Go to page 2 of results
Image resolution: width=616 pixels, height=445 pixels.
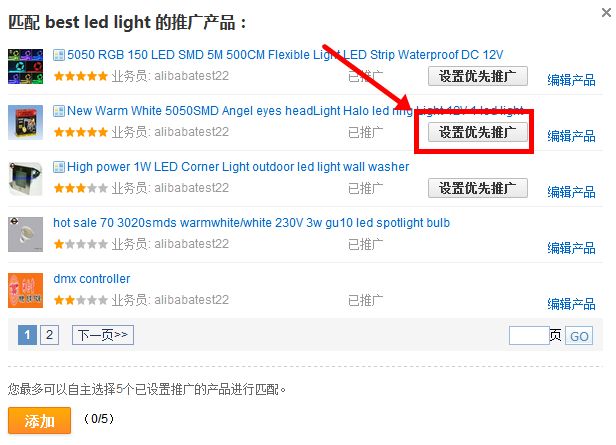coord(50,335)
